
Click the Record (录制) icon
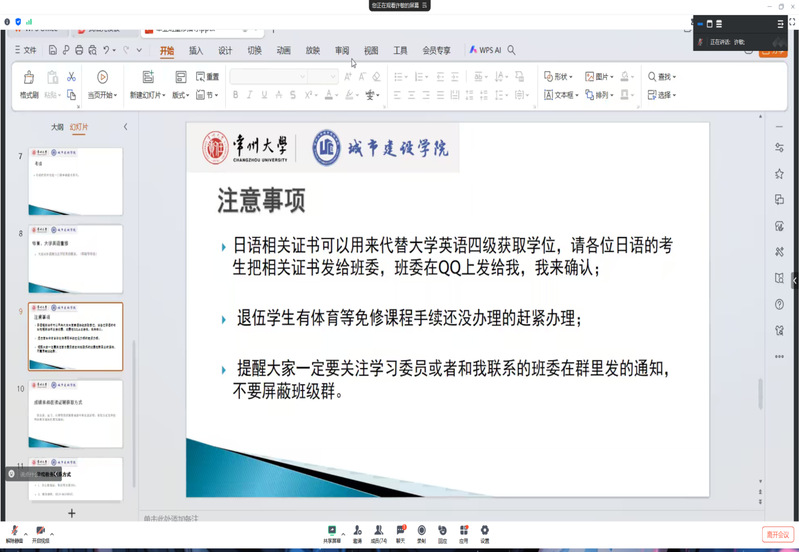pyautogui.click(x=421, y=530)
